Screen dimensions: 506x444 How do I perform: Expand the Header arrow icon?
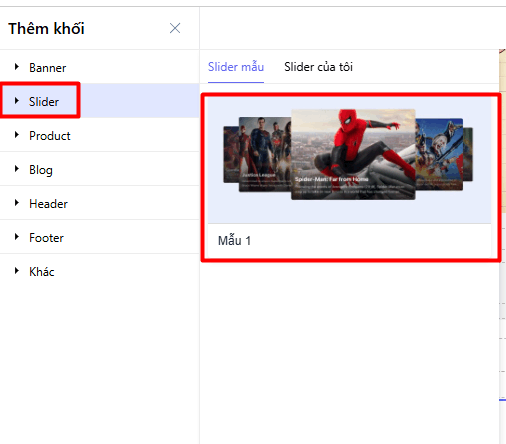[17, 203]
